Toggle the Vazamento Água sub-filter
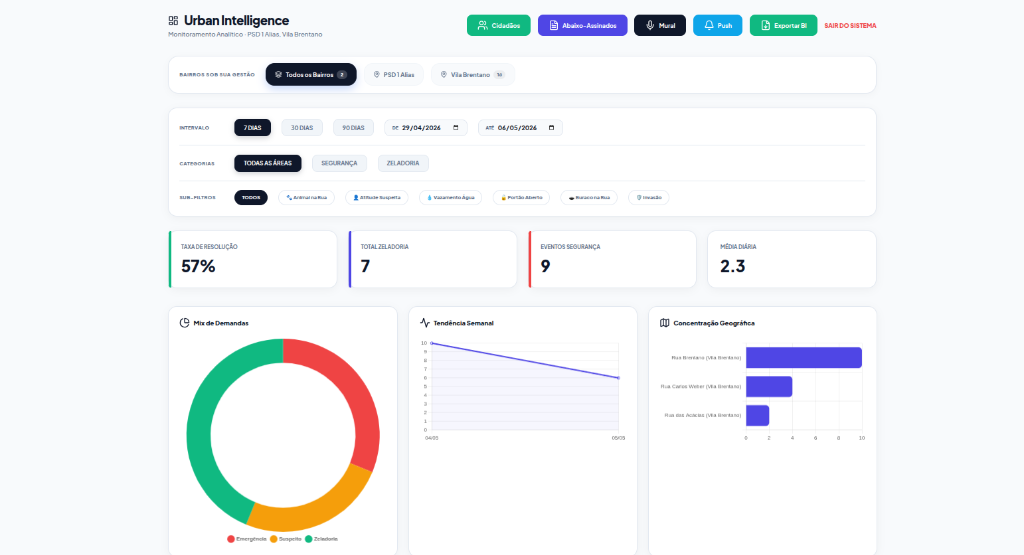Image resolution: width=1024 pixels, height=555 pixels. pyautogui.click(x=451, y=197)
